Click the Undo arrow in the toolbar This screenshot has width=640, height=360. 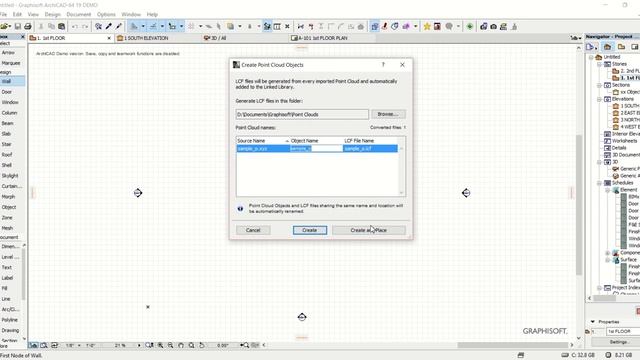point(75,27)
